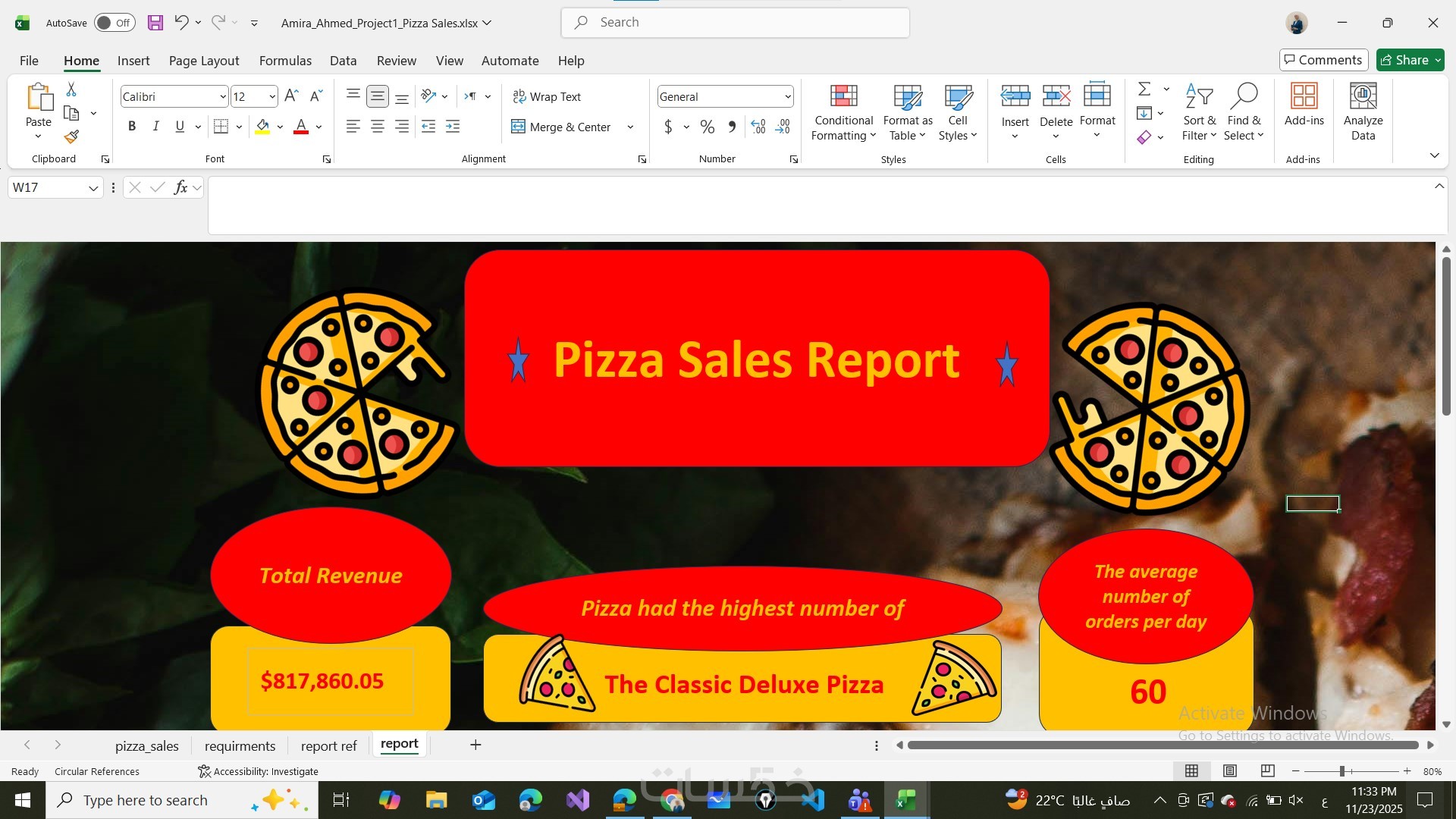Click inside the Search box
Image resolution: width=1456 pixels, height=819 pixels.
pyautogui.click(x=736, y=23)
